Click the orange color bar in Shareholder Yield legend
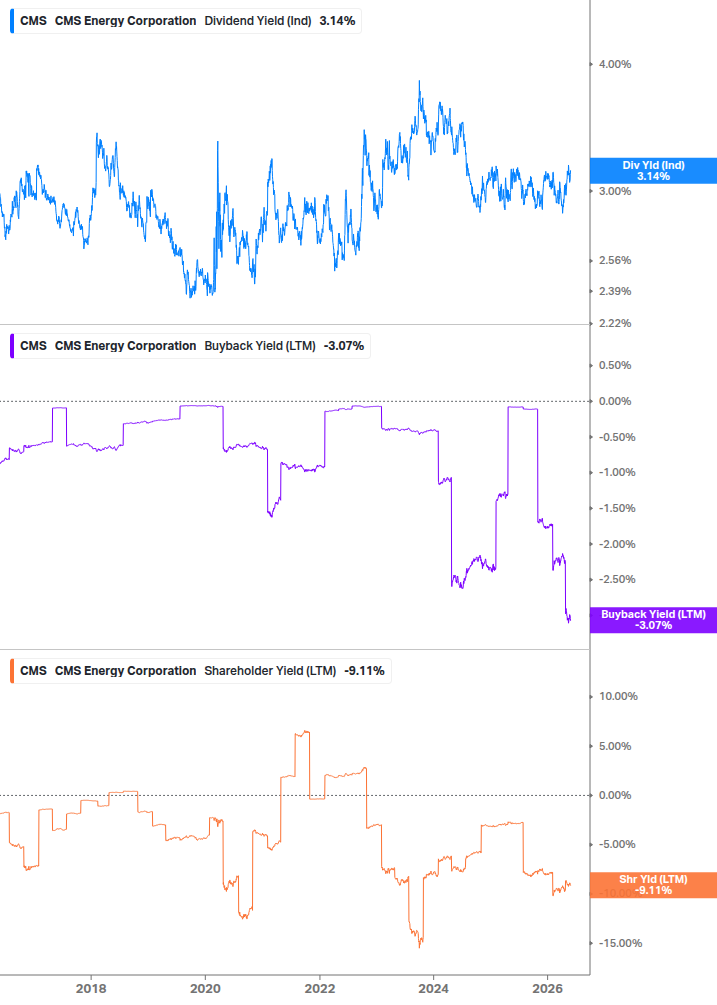The width and height of the screenshot is (717, 1005). (x=12, y=671)
